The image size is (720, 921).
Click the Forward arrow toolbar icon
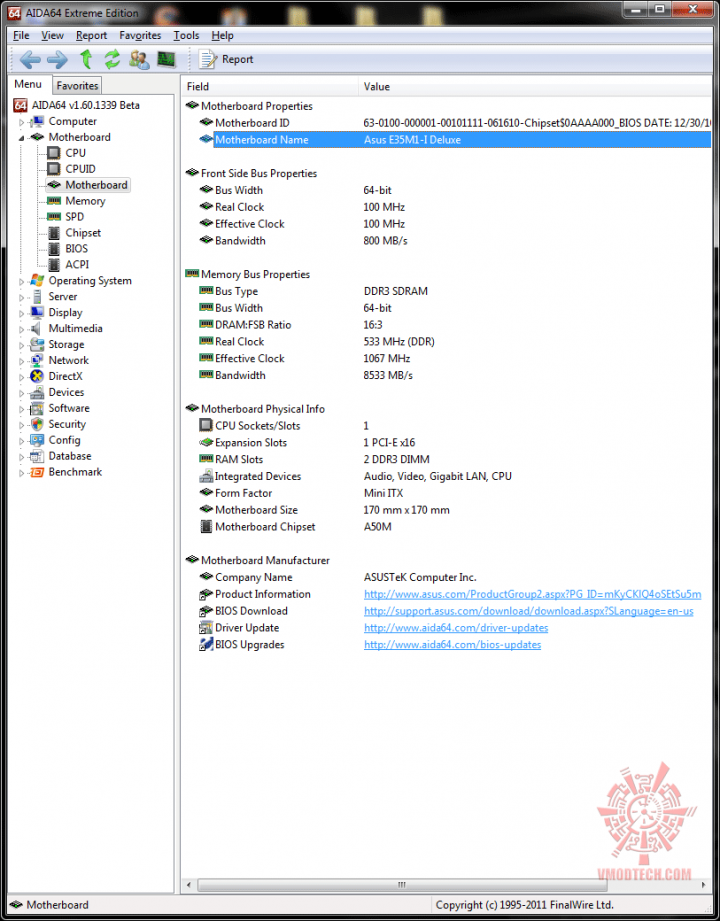tap(57, 59)
